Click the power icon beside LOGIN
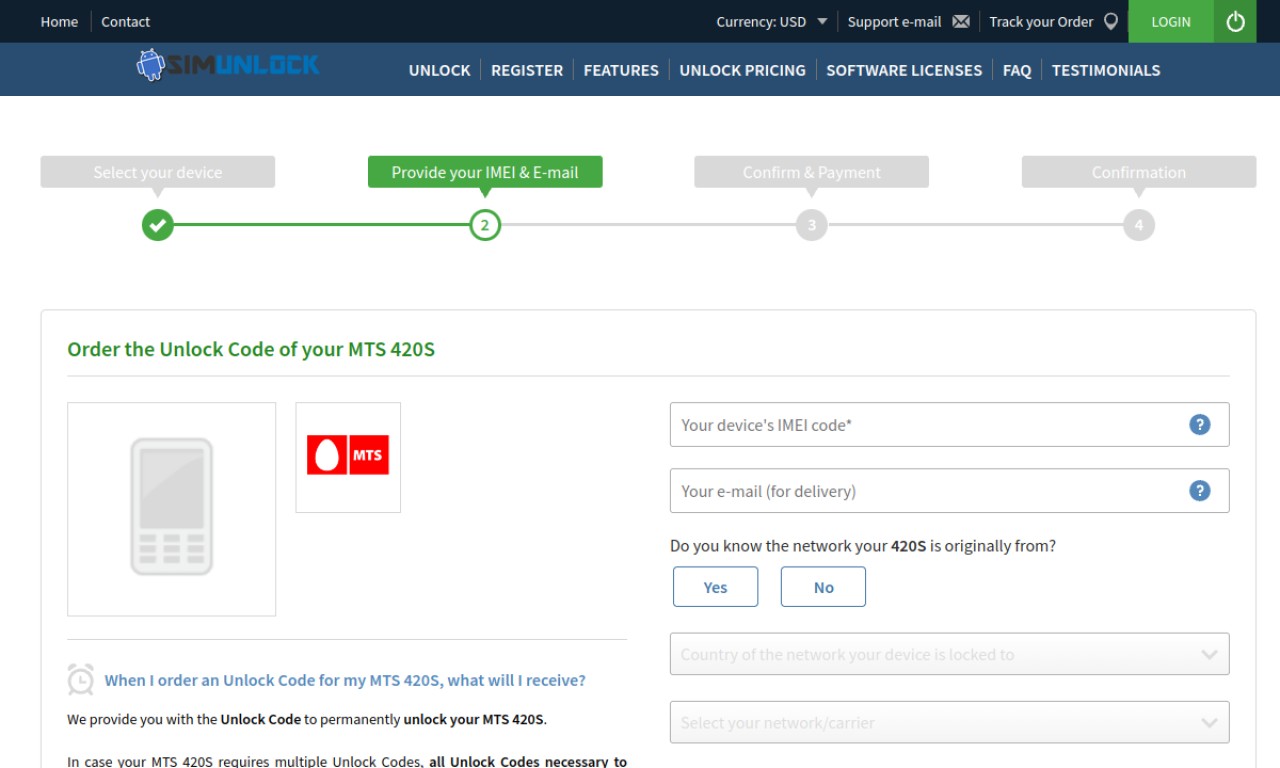Screen dimensions: 1280x768 [1235, 21]
